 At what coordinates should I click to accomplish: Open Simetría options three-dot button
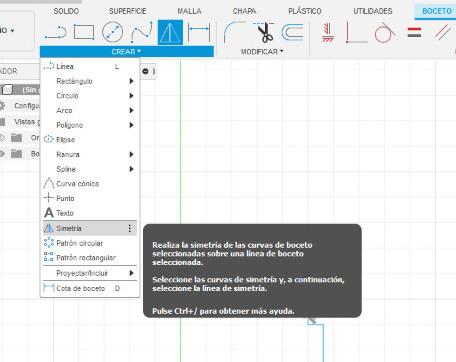click(130, 228)
